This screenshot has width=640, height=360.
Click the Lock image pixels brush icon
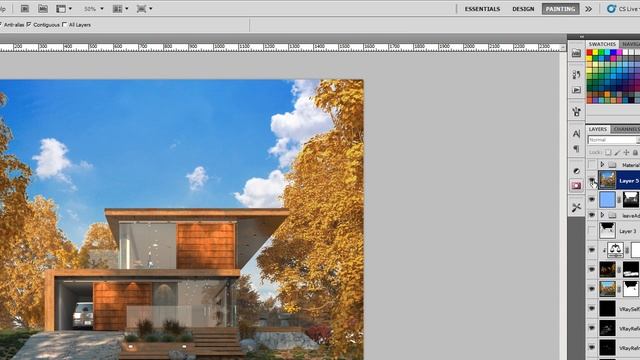[x=617, y=152]
